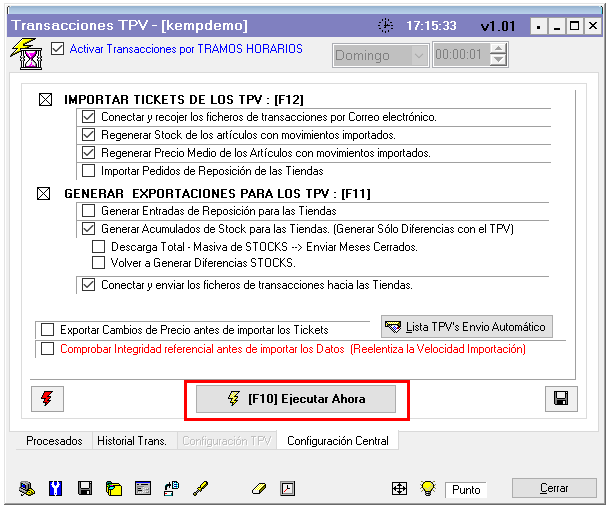Click the four-arrow move icon
Image resolution: width=612 pixels, height=510 pixels.
point(399,488)
